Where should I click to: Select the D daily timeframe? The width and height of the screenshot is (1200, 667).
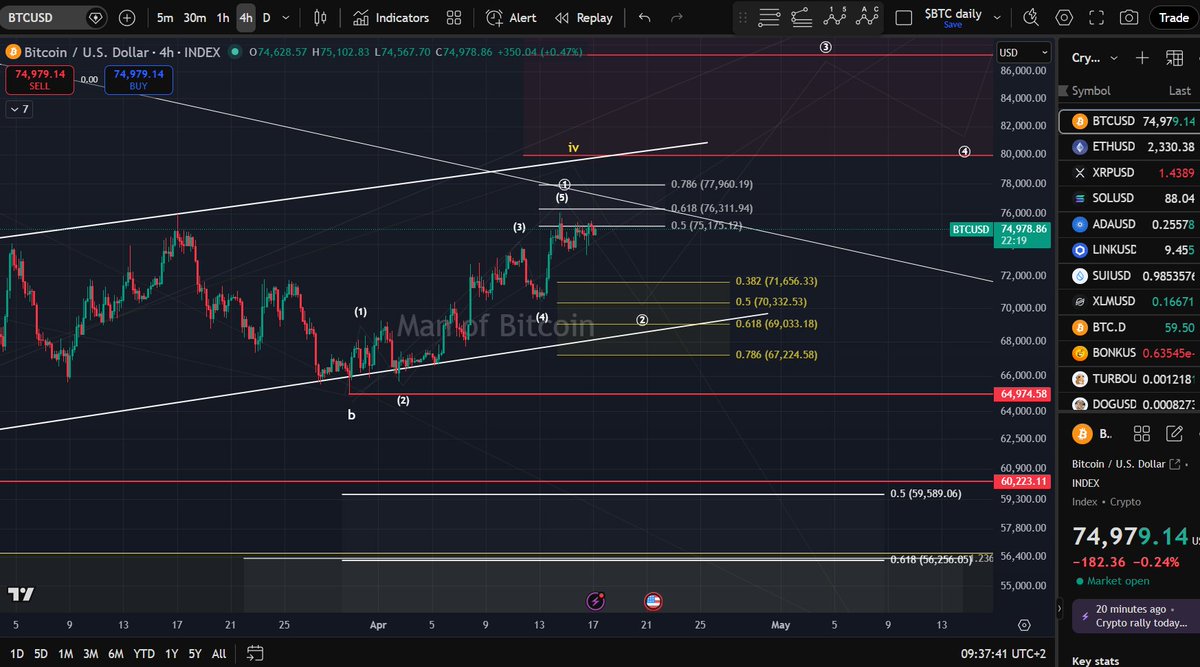coord(267,18)
